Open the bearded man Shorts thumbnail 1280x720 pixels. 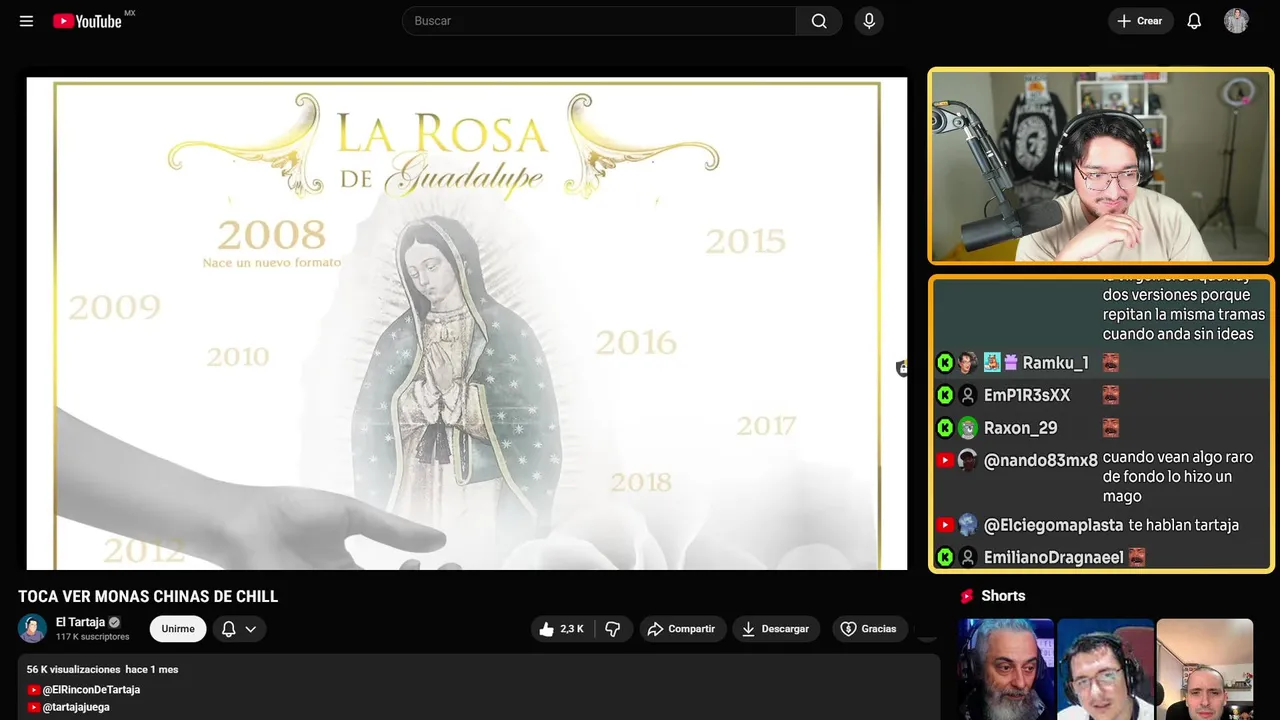tap(1006, 669)
